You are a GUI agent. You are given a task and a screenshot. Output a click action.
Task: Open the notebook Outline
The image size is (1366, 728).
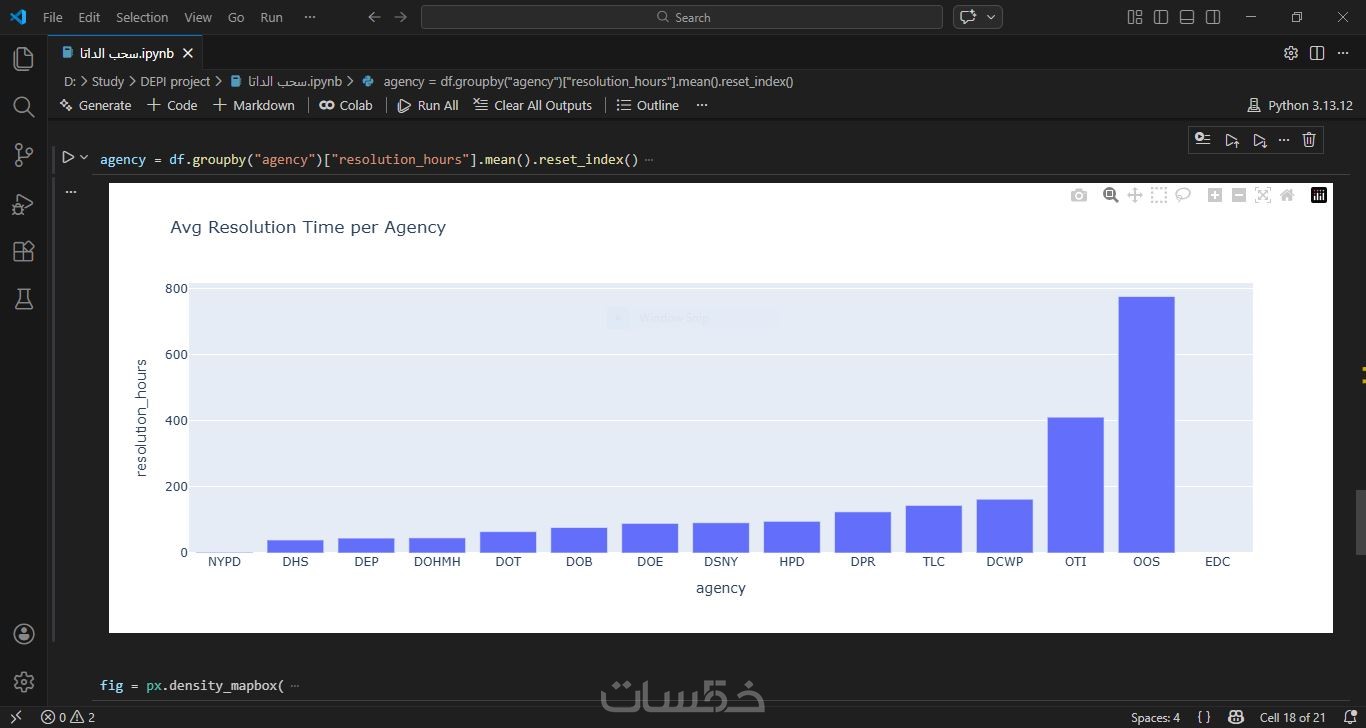(x=647, y=105)
